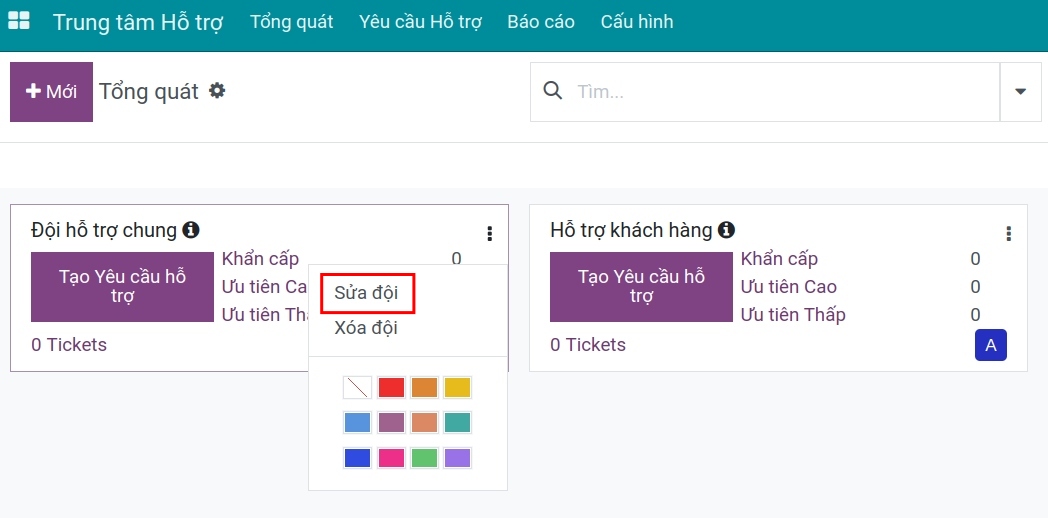This screenshot has height=518, width=1048.
Task: Click Trung tâm Hỗ trợ app title
Action: [x=138, y=21]
